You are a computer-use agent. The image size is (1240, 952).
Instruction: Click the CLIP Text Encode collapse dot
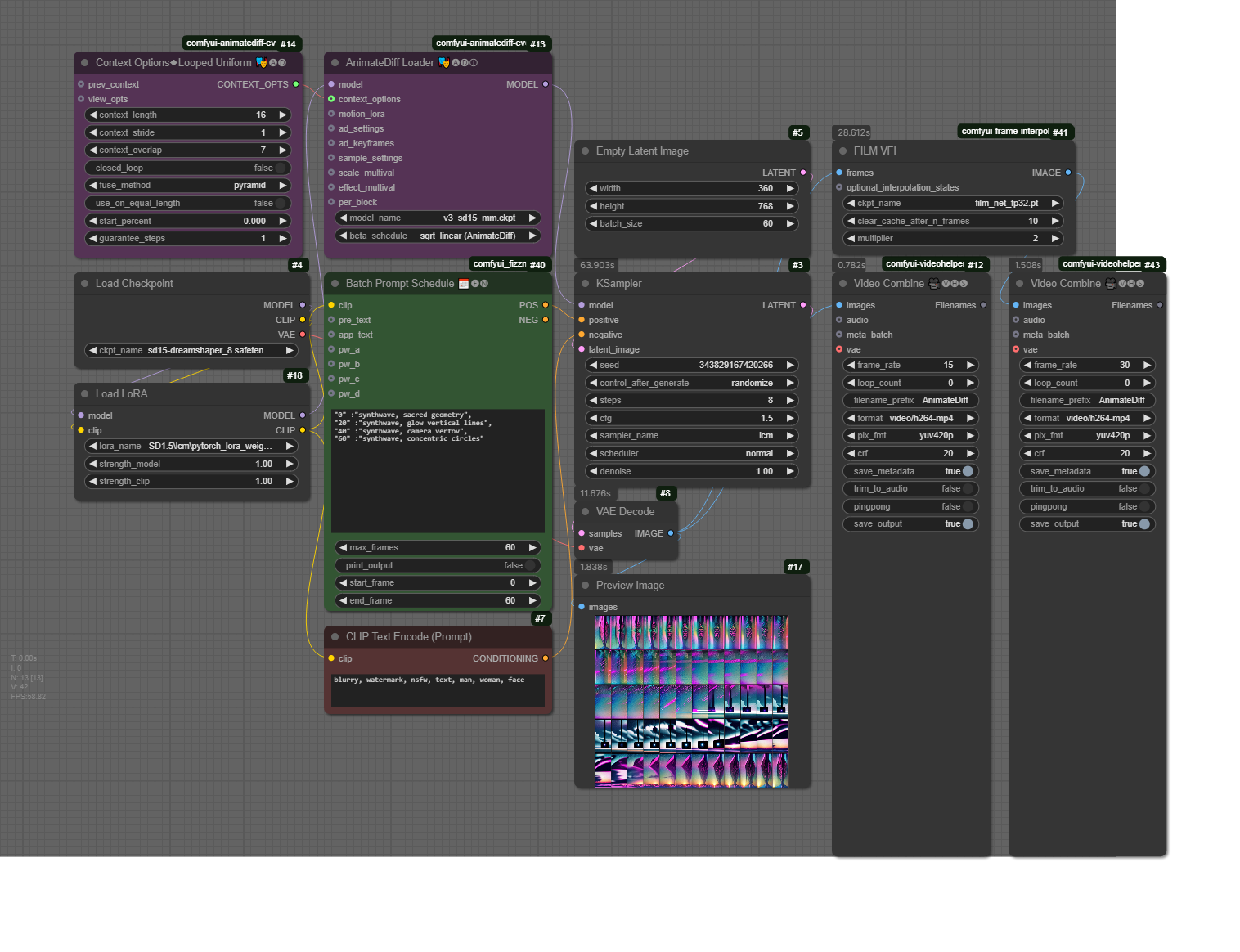(x=335, y=637)
